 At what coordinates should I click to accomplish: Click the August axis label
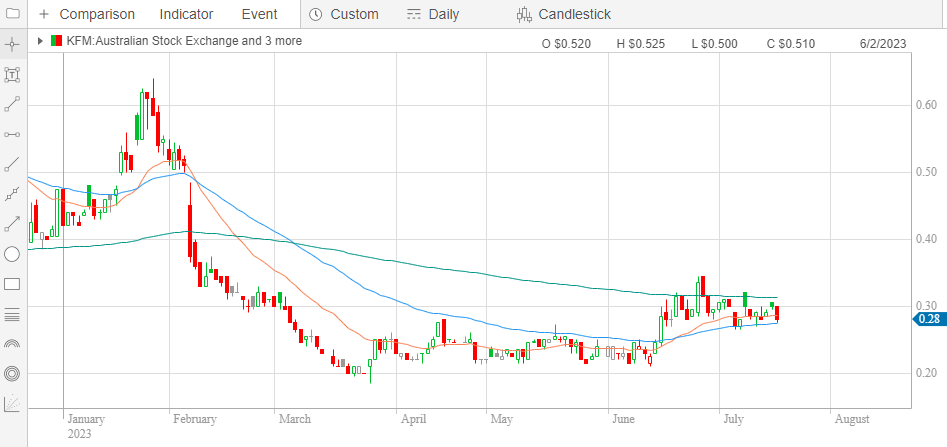coord(852,419)
